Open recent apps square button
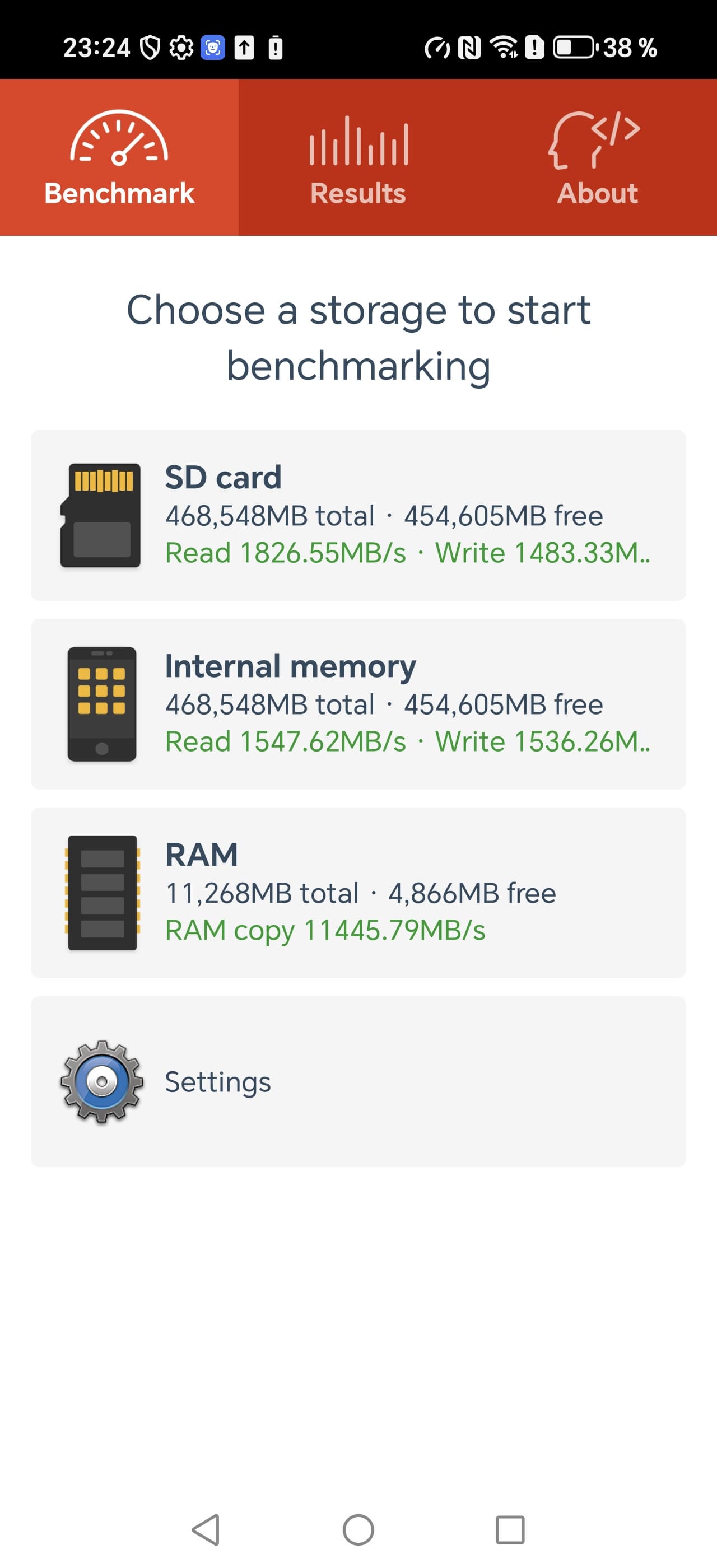 click(x=510, y=1530)
